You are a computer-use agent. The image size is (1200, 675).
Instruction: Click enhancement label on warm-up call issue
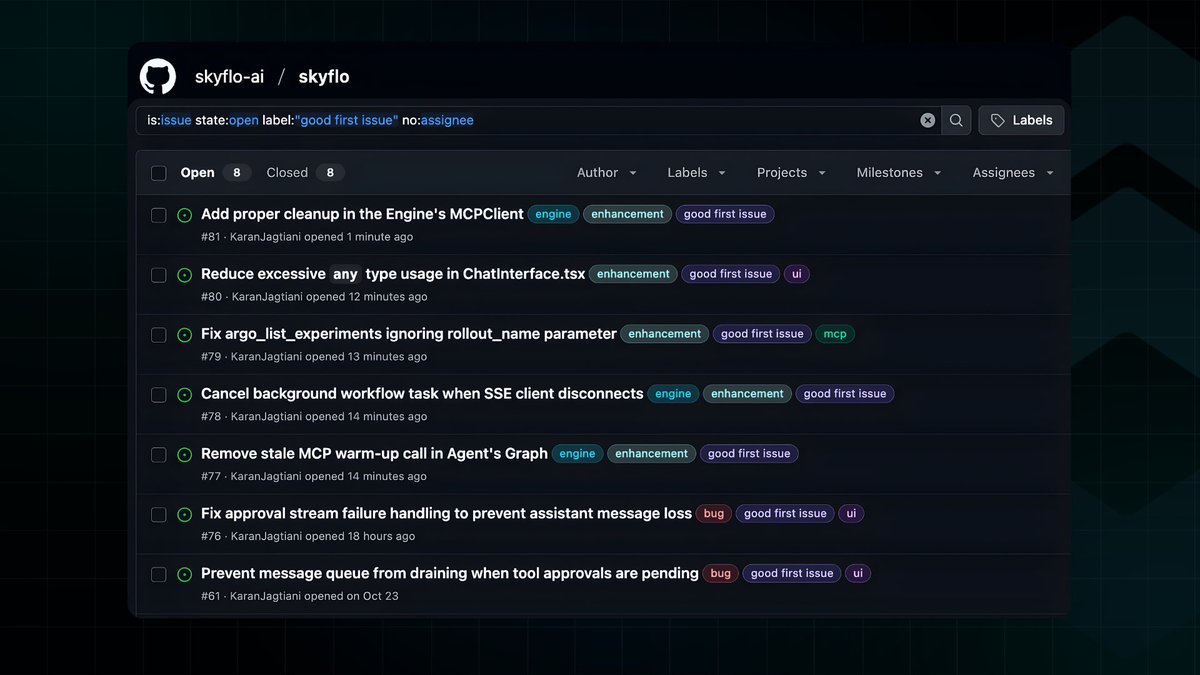651,454
